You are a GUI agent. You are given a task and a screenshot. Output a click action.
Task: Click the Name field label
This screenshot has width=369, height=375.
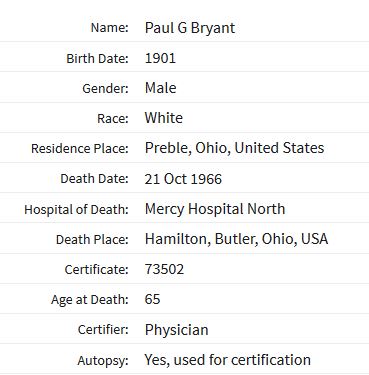[109, 28]
